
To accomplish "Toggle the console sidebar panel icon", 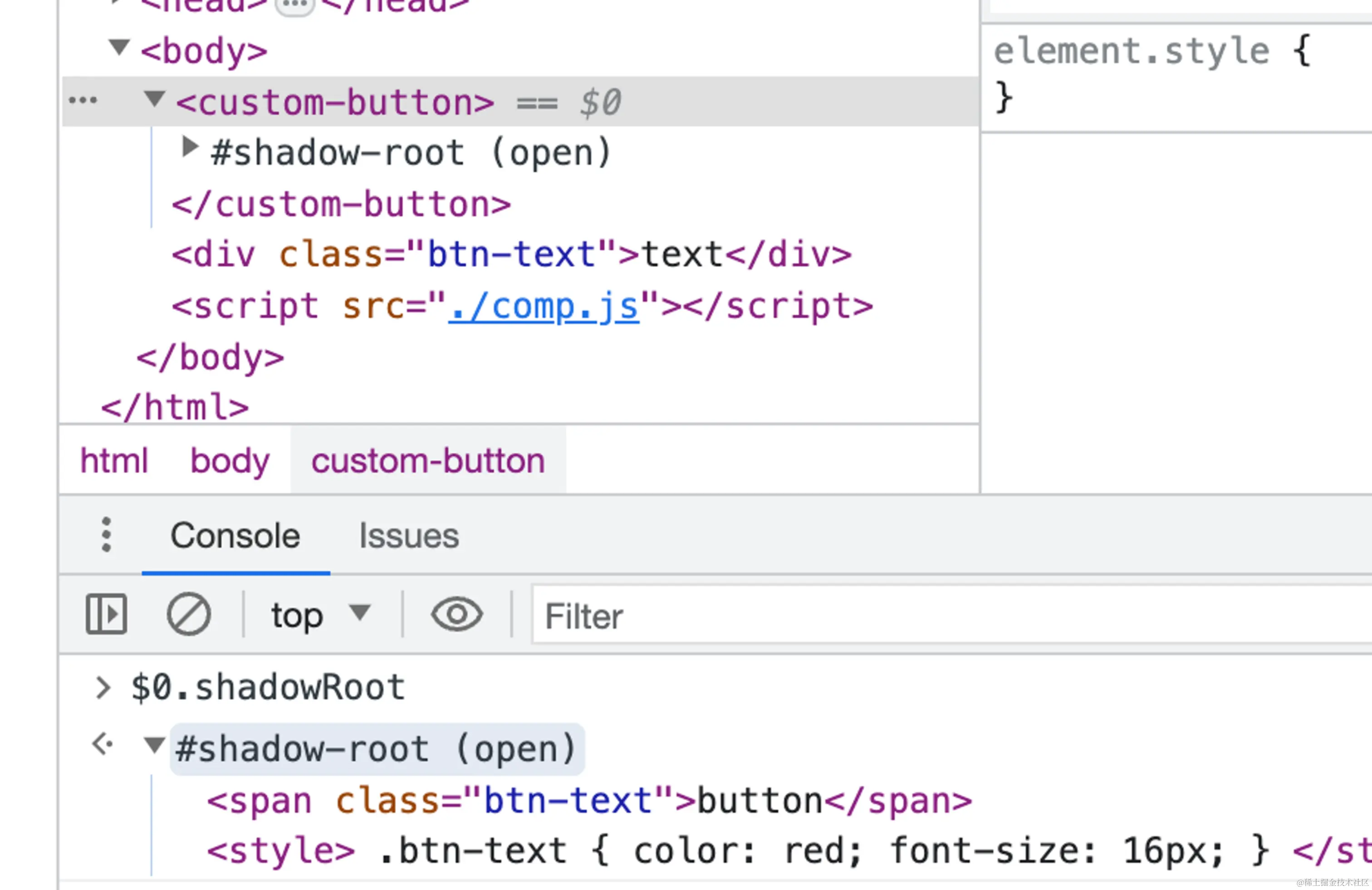I will [x=106, y=614].
